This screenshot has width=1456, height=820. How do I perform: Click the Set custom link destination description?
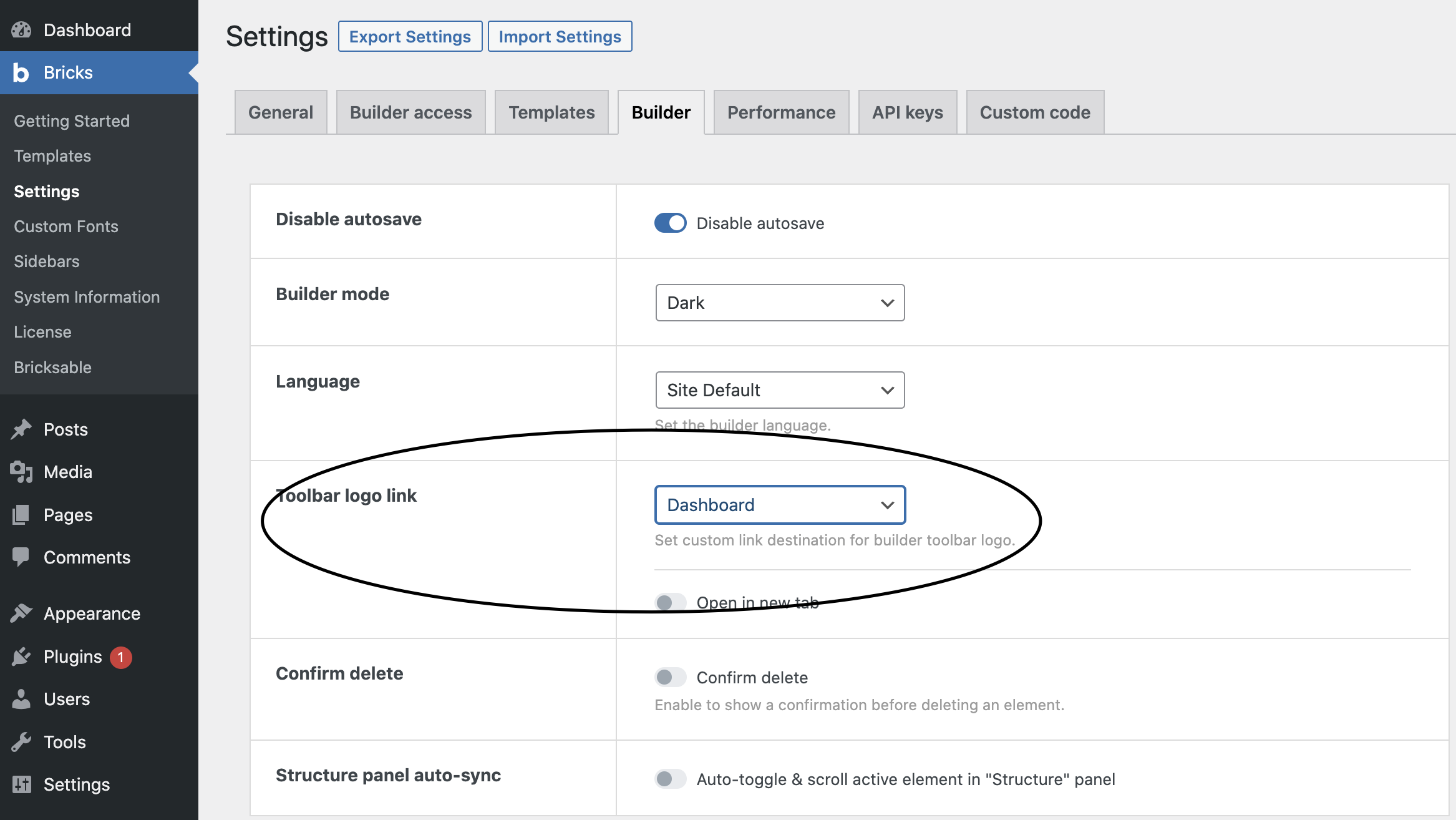[x=835, y=540]
